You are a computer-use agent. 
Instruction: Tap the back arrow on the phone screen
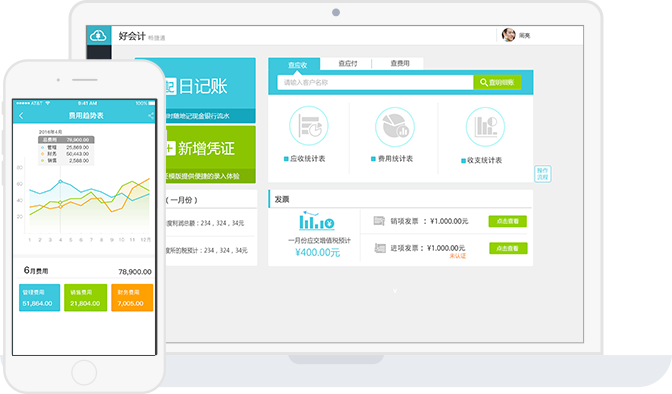[x=21, y=115]
